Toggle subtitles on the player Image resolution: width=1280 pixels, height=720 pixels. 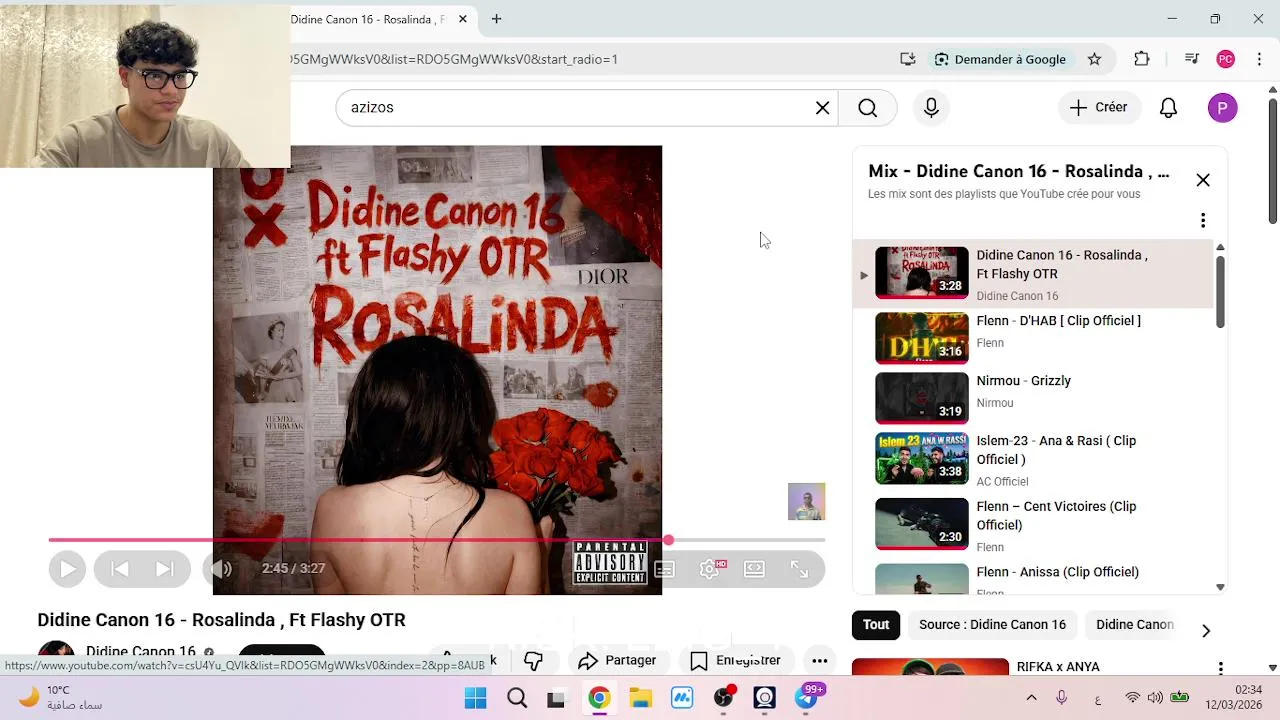(664, 569)
